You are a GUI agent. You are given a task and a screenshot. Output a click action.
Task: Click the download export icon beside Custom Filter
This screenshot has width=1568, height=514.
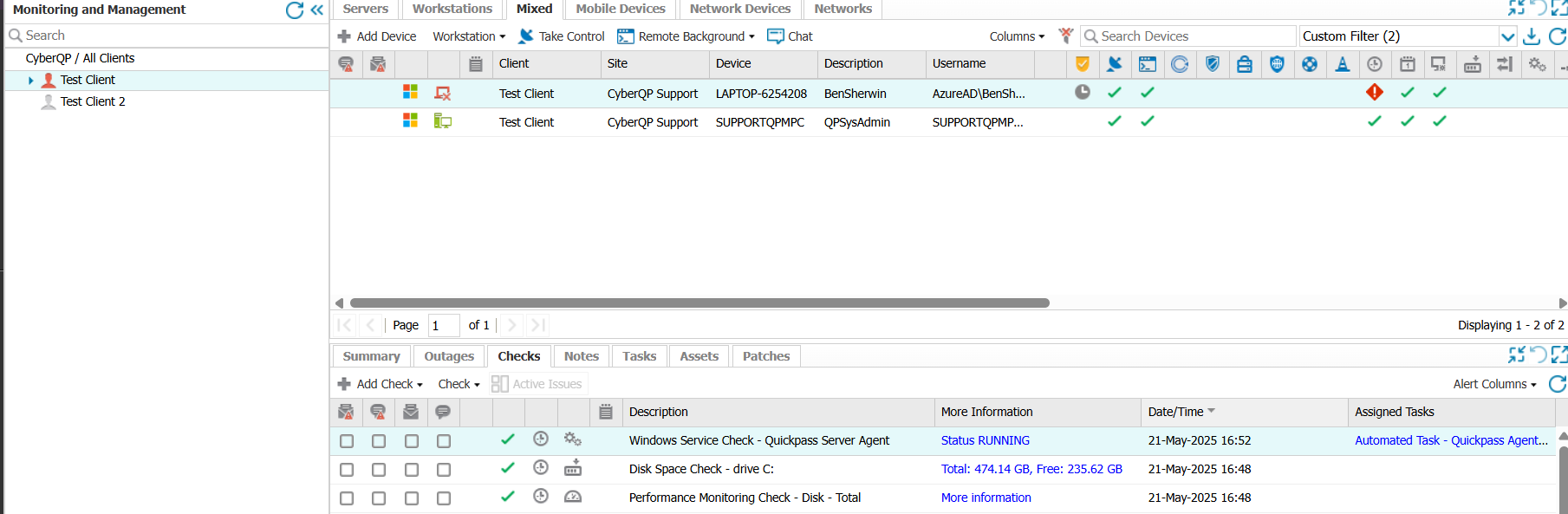coord(1532,36)
